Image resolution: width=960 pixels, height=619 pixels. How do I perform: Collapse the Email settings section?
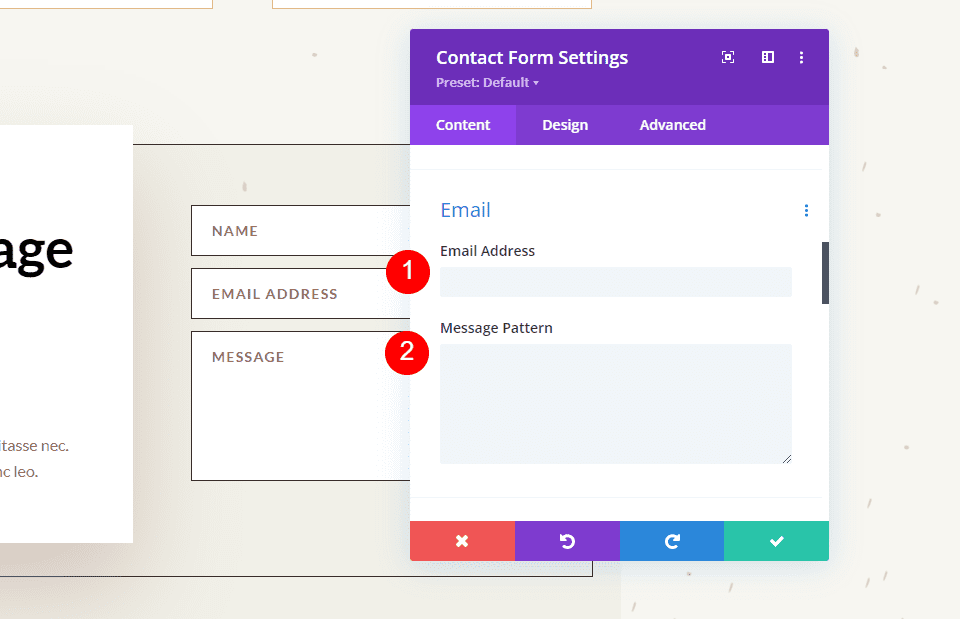pos(465,210)
